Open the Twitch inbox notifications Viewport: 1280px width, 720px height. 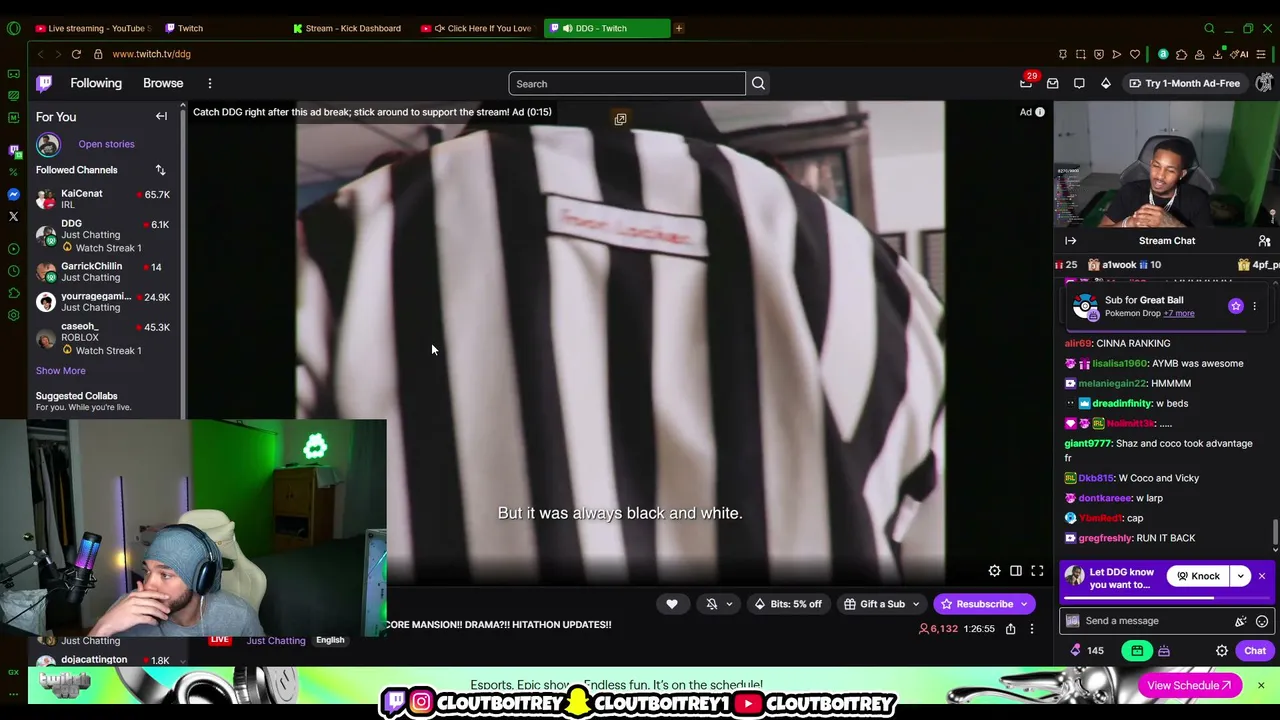[x=1052, y=83]
